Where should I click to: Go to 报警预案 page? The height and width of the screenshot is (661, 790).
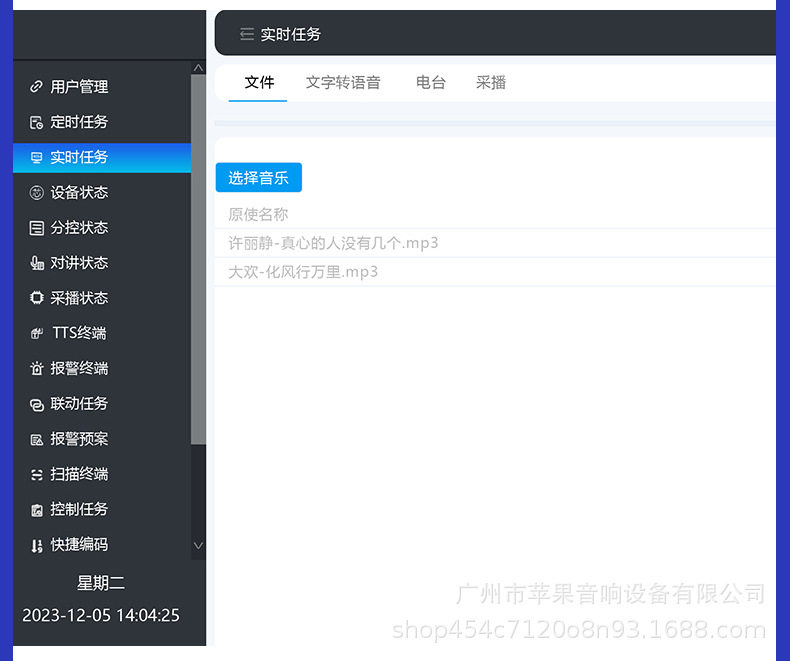pos(102,439)
